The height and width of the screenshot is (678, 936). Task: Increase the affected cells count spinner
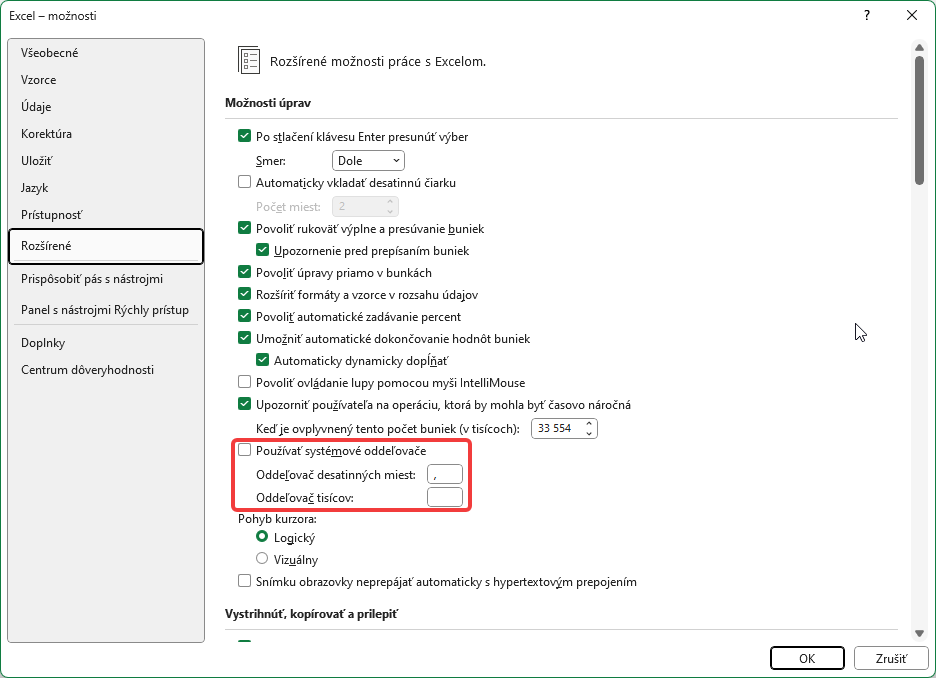(x=589, y=423)
